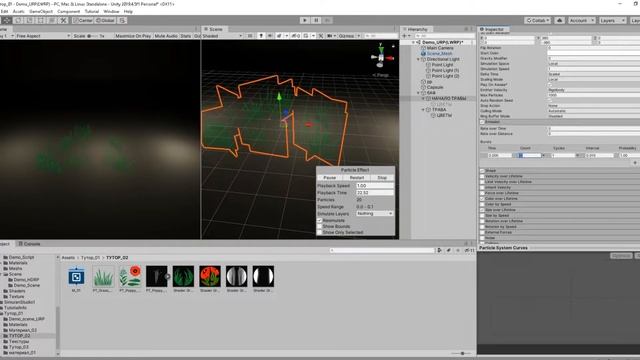The image size is (640, 360).
Task: Toggle the Shape module checkbox
Action: tap(482, 171)
